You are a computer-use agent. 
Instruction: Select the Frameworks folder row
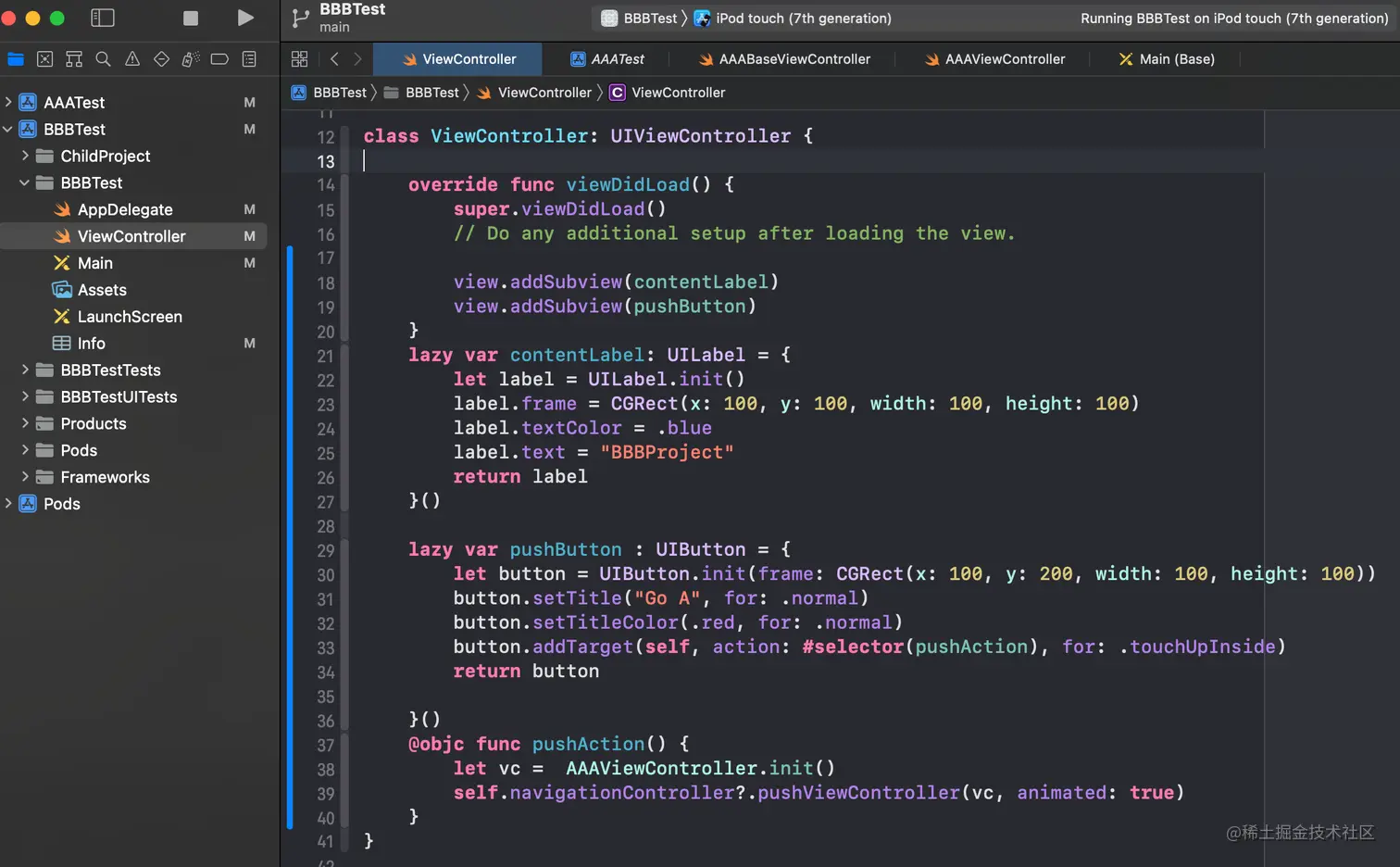[133, 477]
